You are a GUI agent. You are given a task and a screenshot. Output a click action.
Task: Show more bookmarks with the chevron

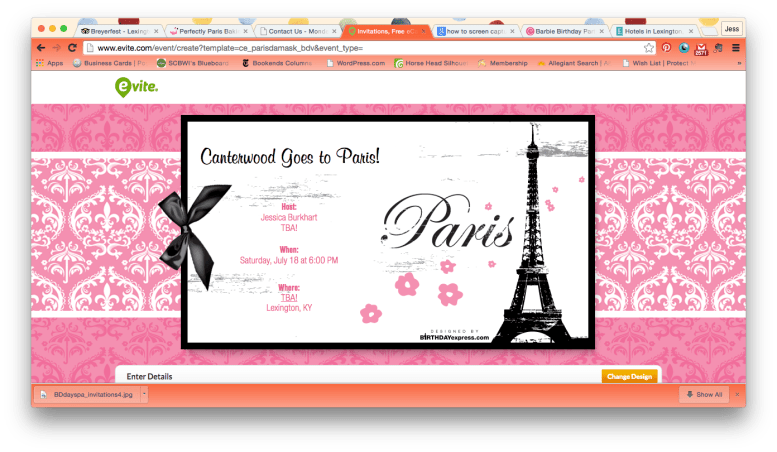(739, 63)
